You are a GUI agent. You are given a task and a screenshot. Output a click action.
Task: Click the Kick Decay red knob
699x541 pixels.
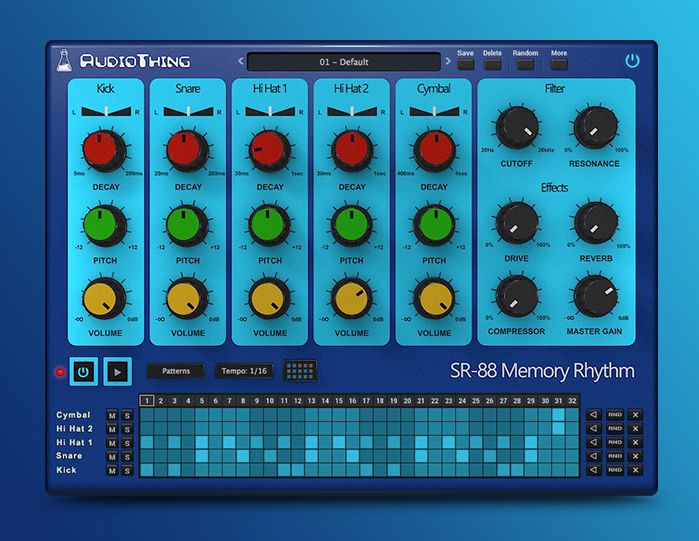(x=105, y=149)
